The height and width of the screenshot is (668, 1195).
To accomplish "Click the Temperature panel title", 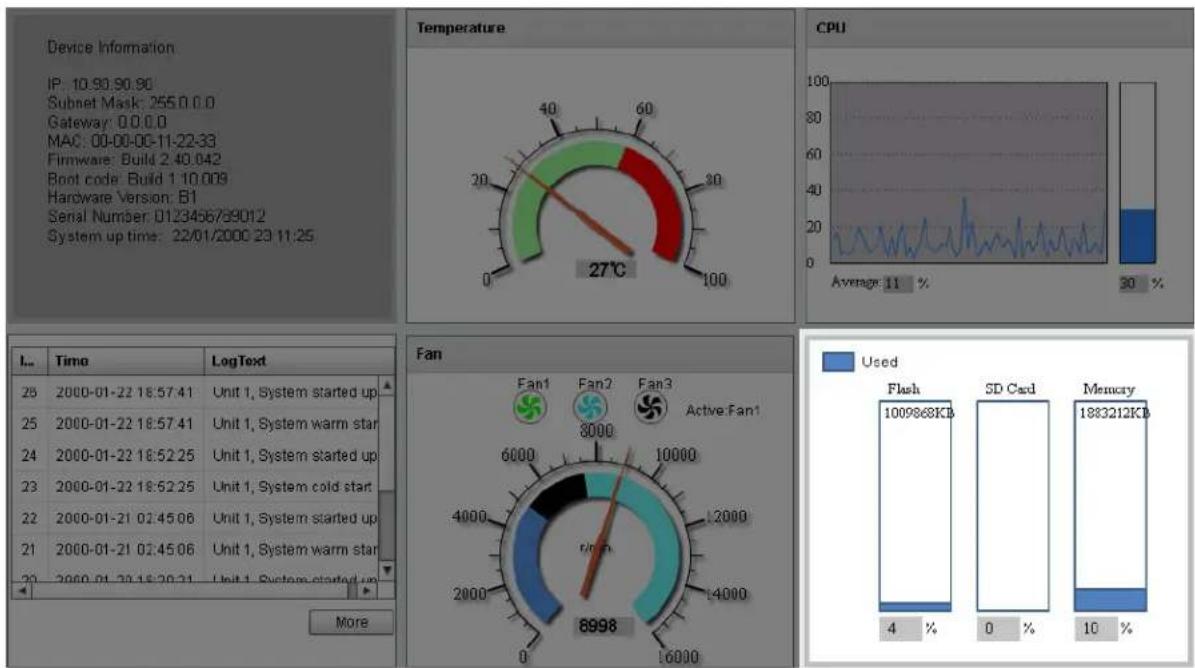I will coord(460,28).
